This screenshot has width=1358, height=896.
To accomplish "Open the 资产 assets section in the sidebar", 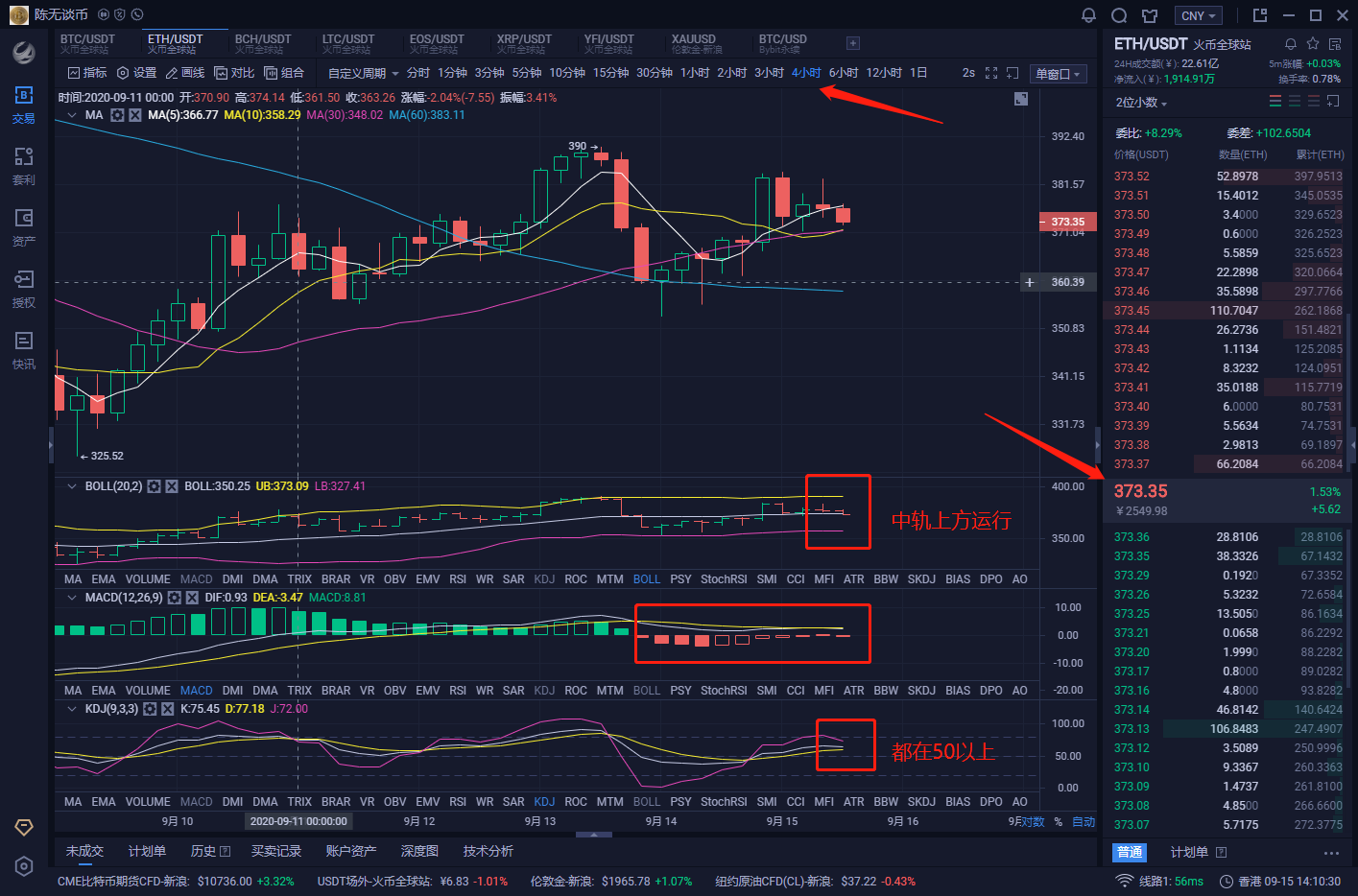I will coord(24,227).
